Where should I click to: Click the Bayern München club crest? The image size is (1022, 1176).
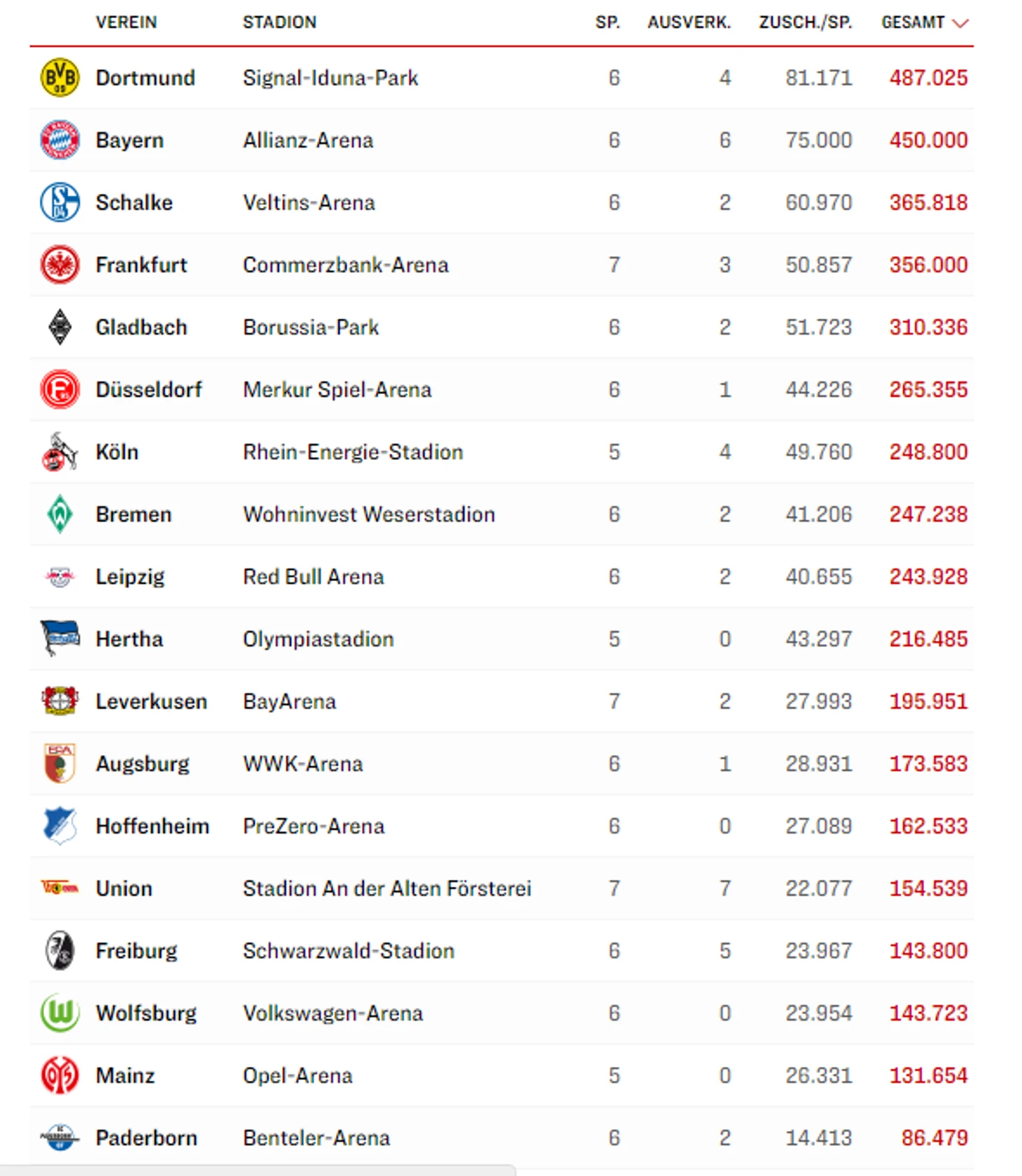tap(59, 140)
